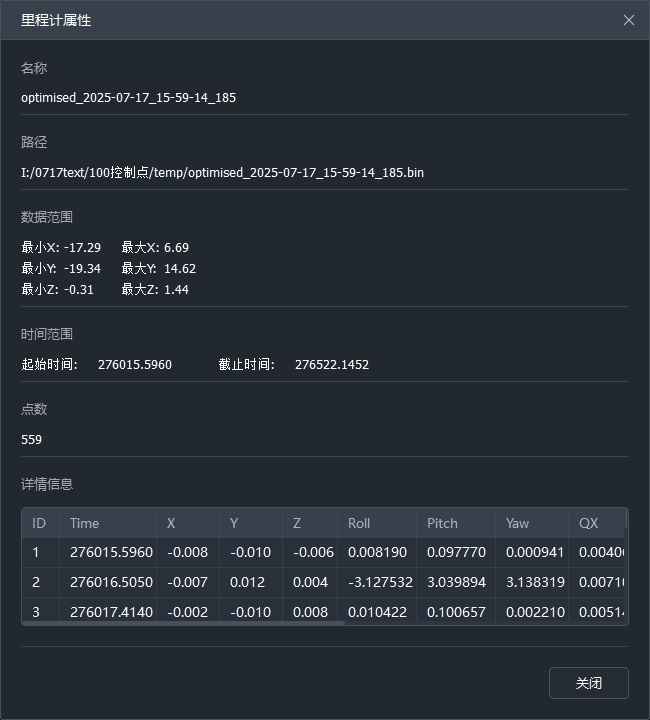
Task: Select row 1 Time cell 276015.5960
Action: 111,552
